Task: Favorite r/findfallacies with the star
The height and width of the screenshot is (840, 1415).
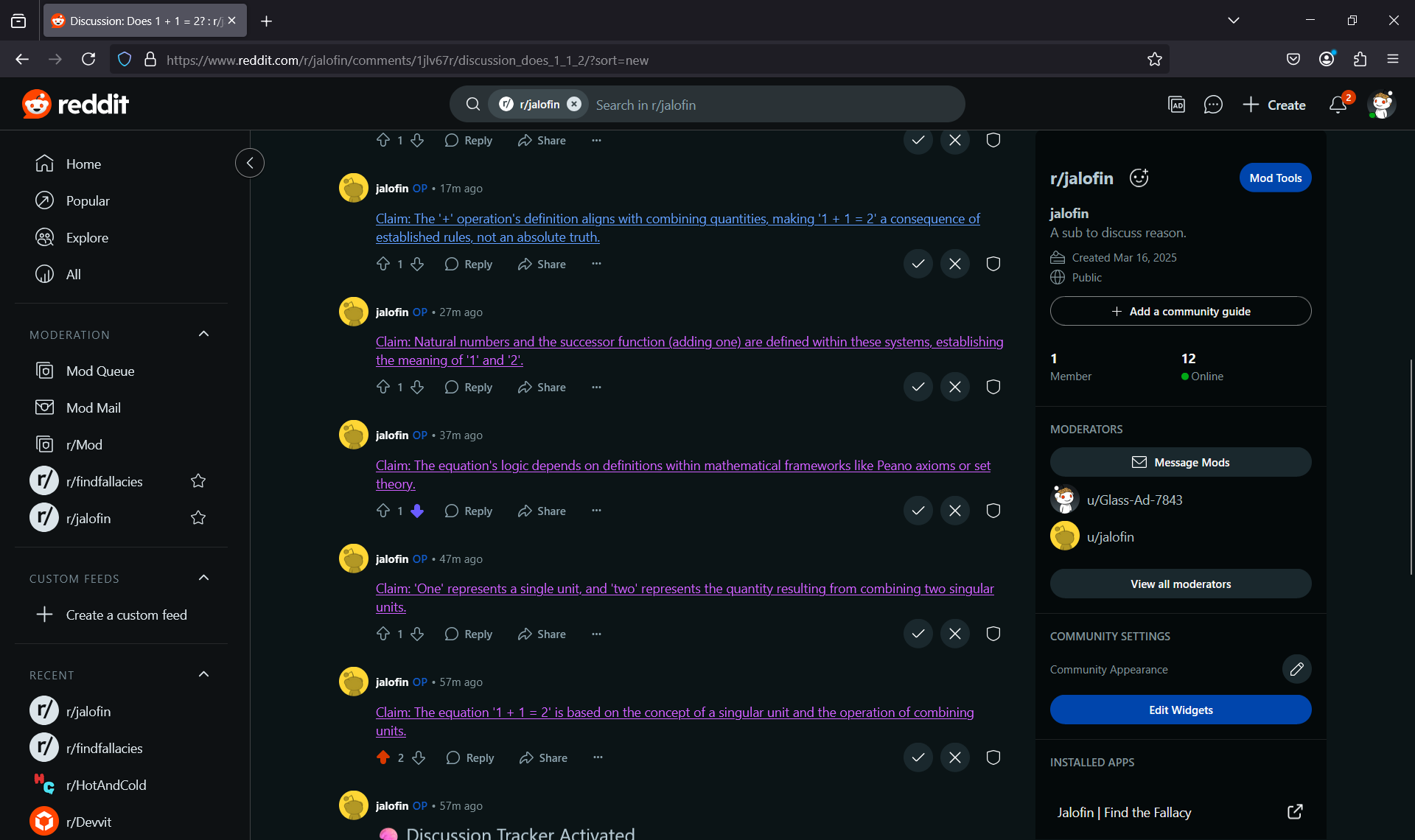Action: coord(198,481)
